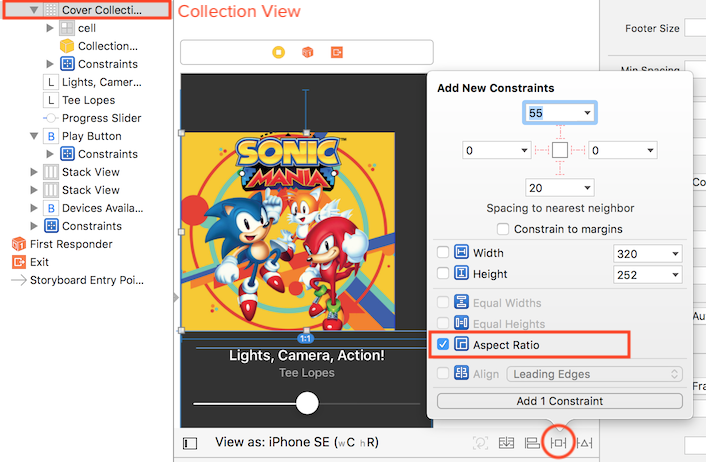Screen dimensions: 706x462
Task: Click the Footer Size input field
Action: point(695,28)
